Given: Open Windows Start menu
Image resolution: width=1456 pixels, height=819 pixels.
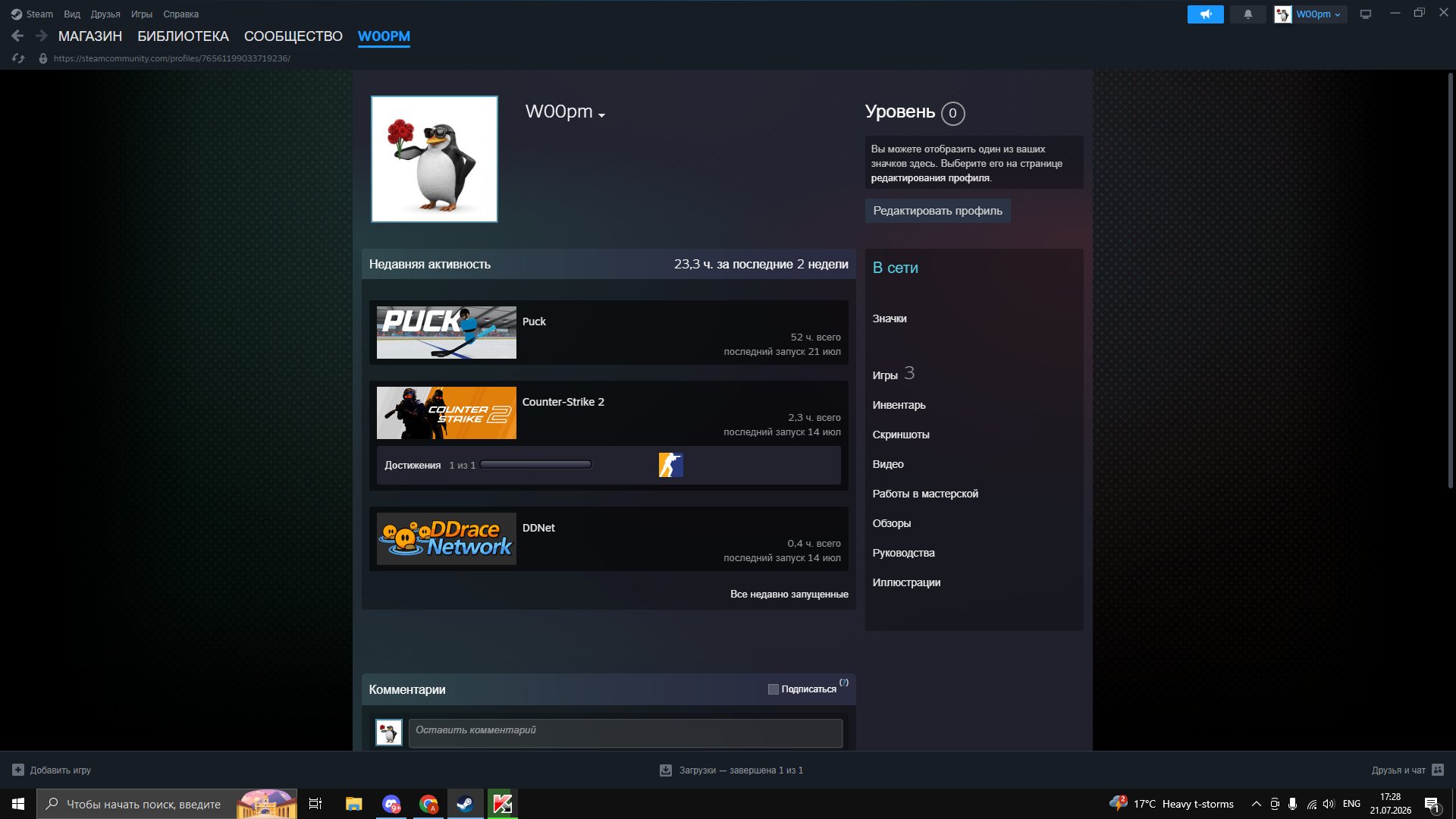Looking at the screenshot, I should tap(18, 804).
